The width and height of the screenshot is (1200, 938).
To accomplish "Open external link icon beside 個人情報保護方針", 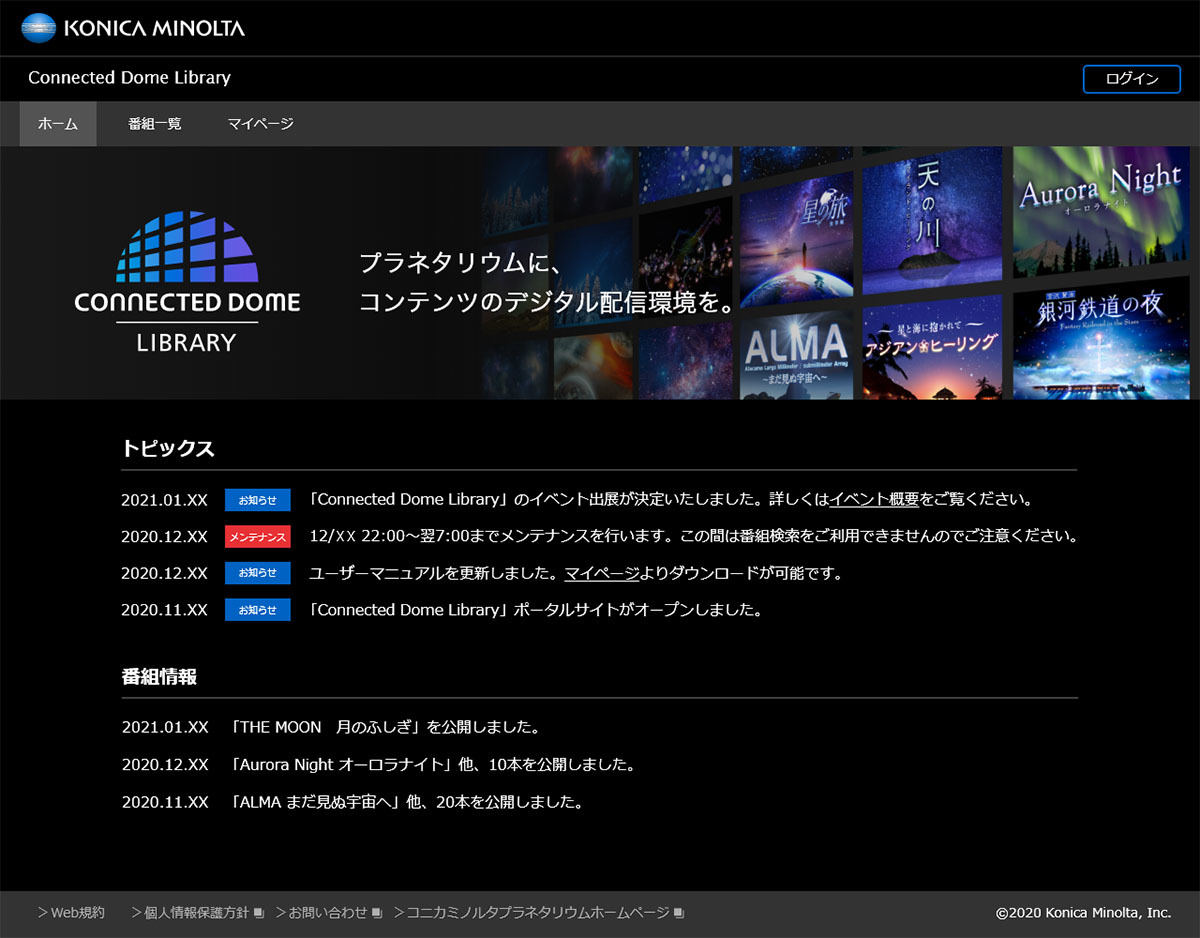I will 258,913.
